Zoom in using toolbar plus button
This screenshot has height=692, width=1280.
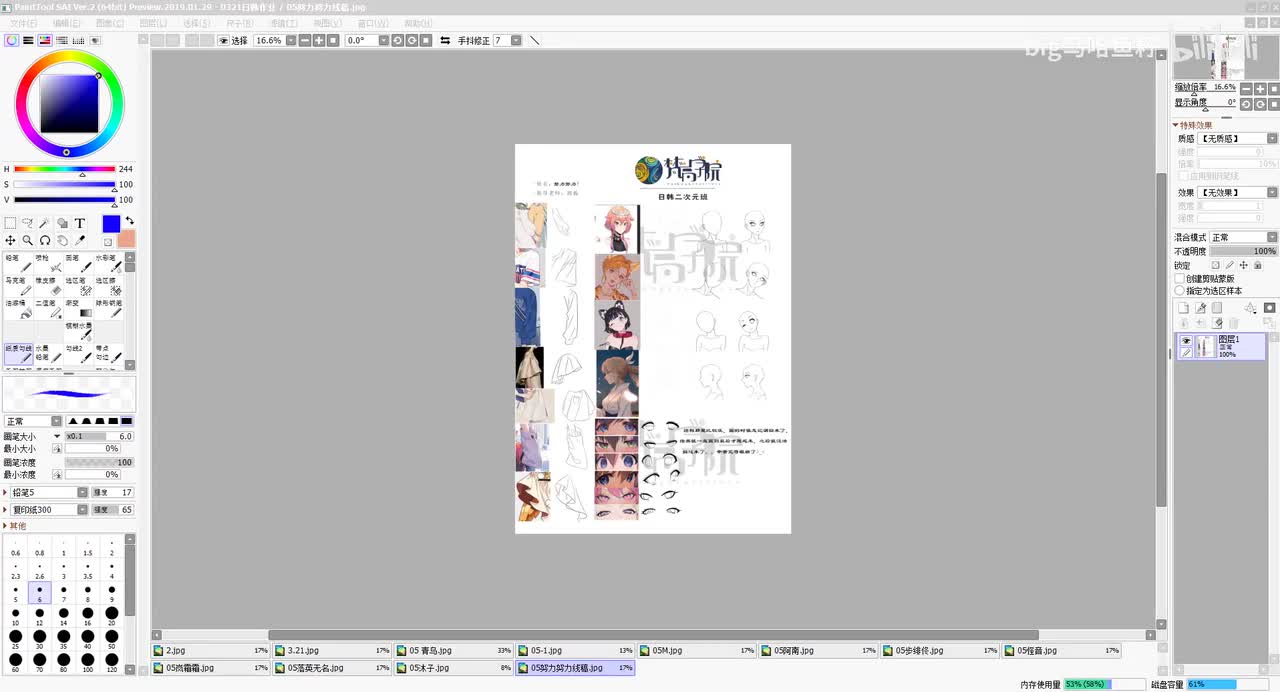click(x=319, y=41)
